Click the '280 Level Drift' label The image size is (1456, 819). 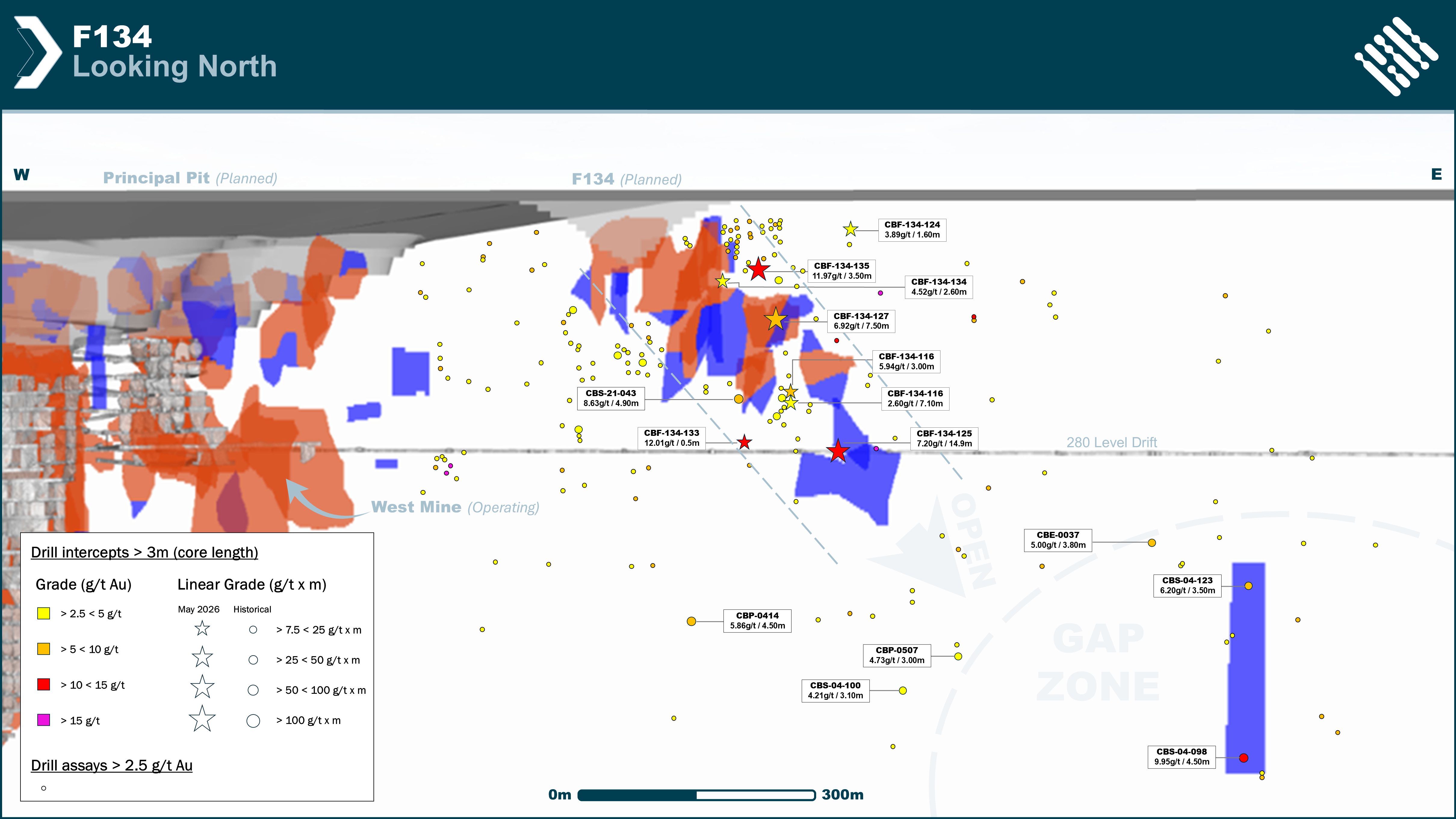pyautogui.click(x=1112, y=442)
